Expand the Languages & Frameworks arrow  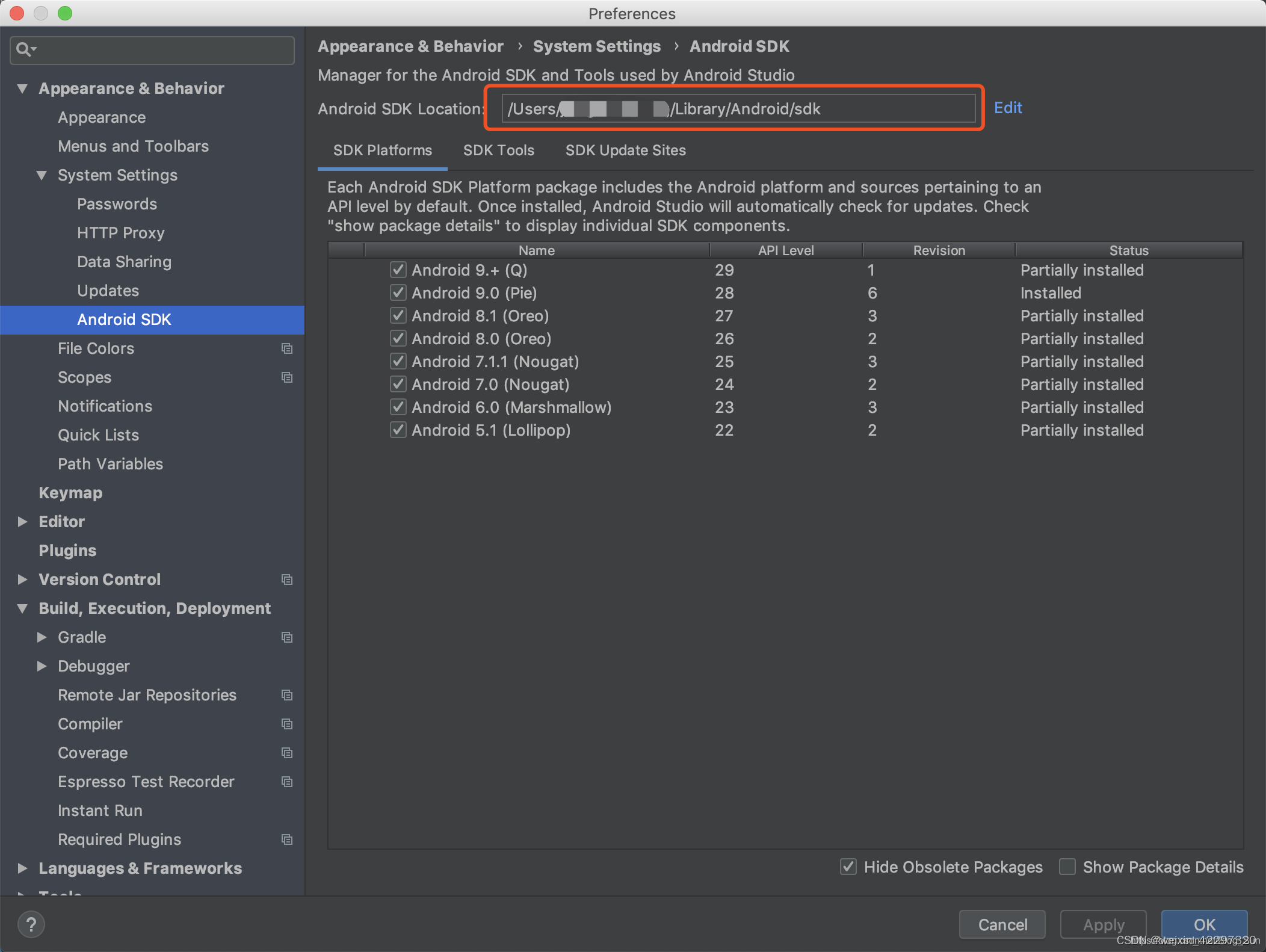[x=22, y=868]
